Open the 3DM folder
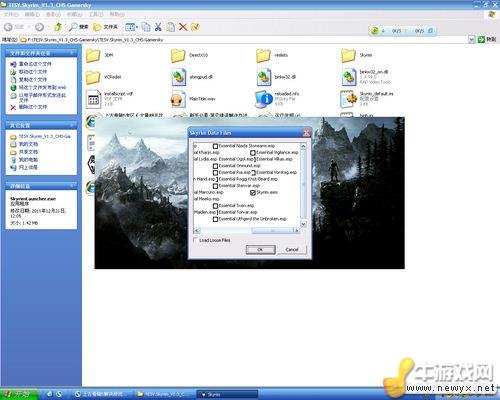The width and height of the screenshot is (500, 400). (x=93, y=55)
